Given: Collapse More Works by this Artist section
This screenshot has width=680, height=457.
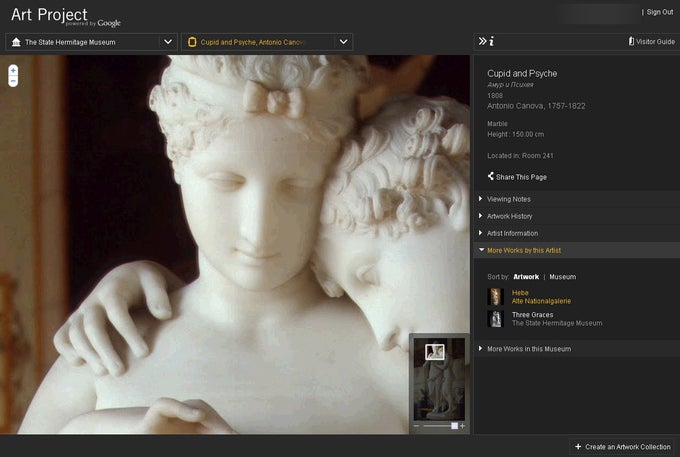Looking at the screenshot, I should [577, 250].
